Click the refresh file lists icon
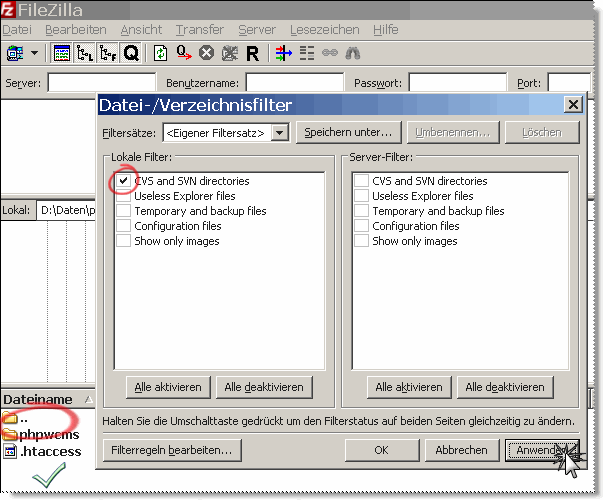Image resolution: width=603 pixels, height=500 pixels. coord(160,53)
